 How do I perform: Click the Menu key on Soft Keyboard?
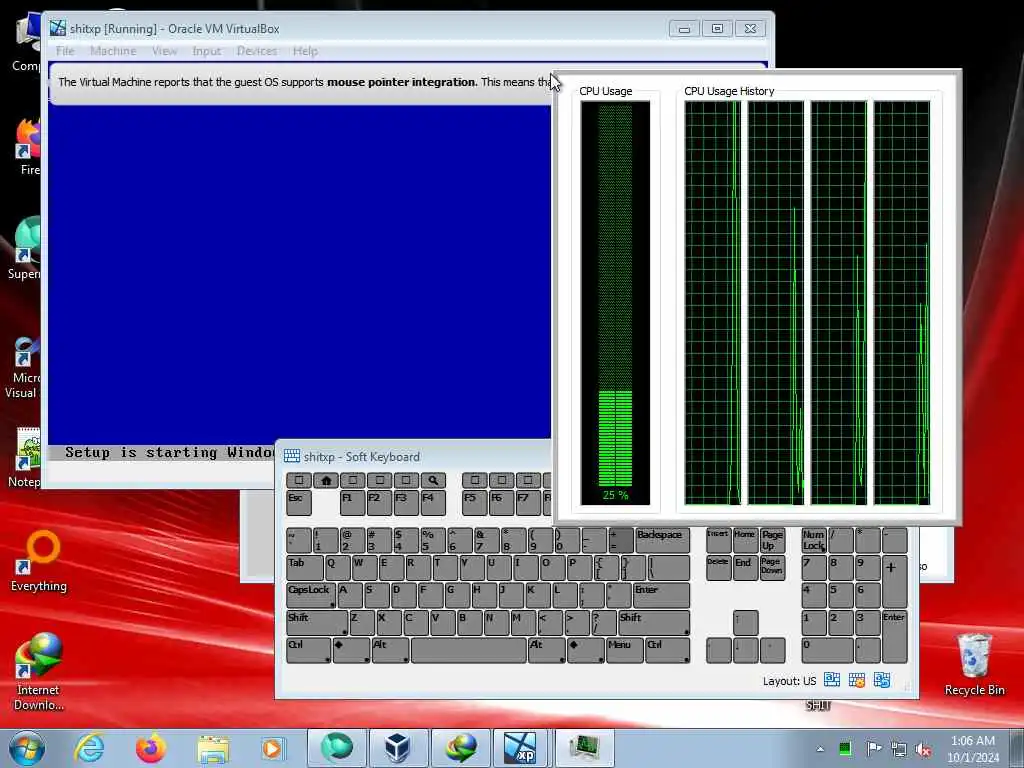click(x=624, y=650)
